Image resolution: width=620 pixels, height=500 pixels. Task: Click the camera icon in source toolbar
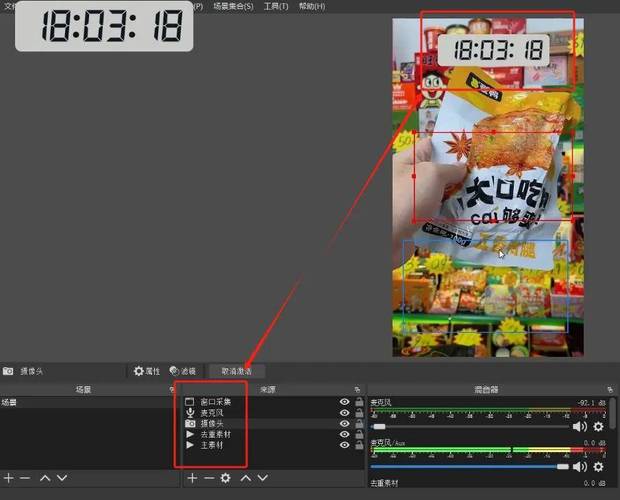[8, 371]
